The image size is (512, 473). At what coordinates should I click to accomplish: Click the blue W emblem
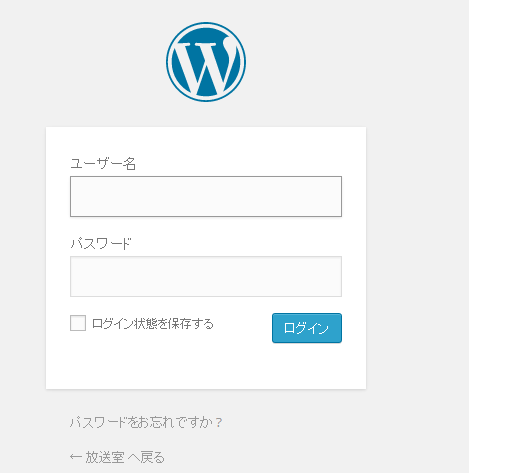[x=206, y=62]
